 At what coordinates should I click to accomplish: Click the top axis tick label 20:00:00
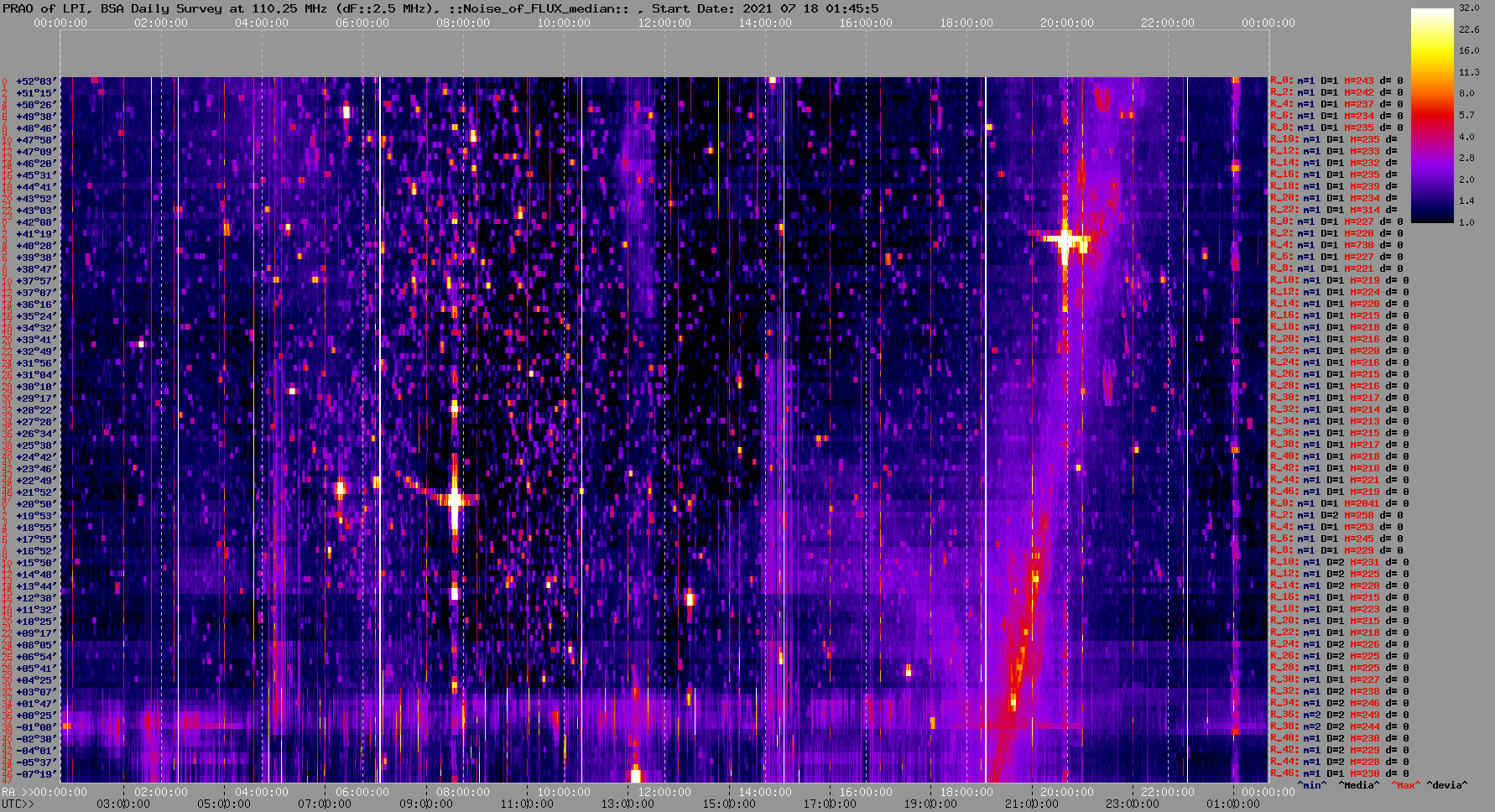pos(1067,23)
